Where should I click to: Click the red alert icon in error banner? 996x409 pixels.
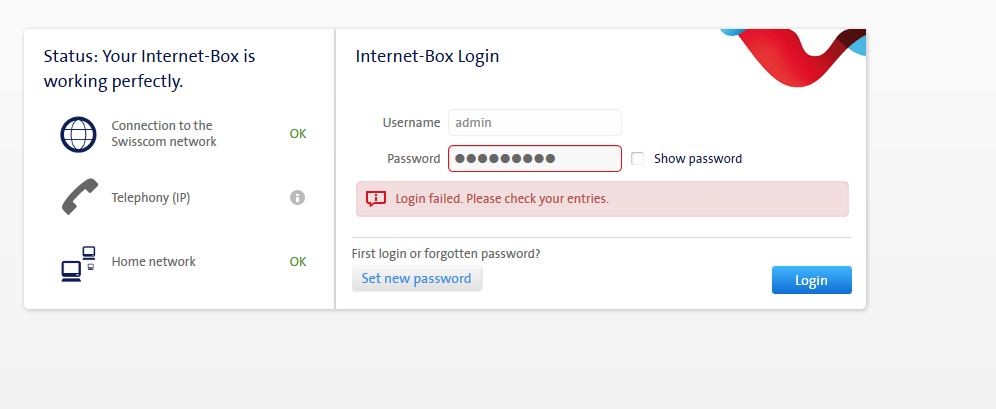click(376, 198)
